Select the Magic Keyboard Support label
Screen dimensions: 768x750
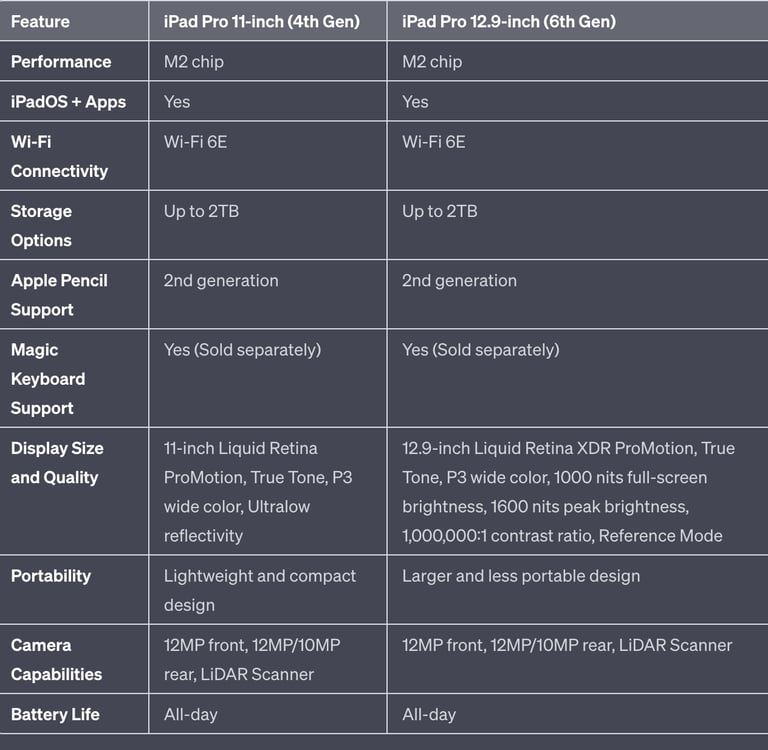(48, 379)
